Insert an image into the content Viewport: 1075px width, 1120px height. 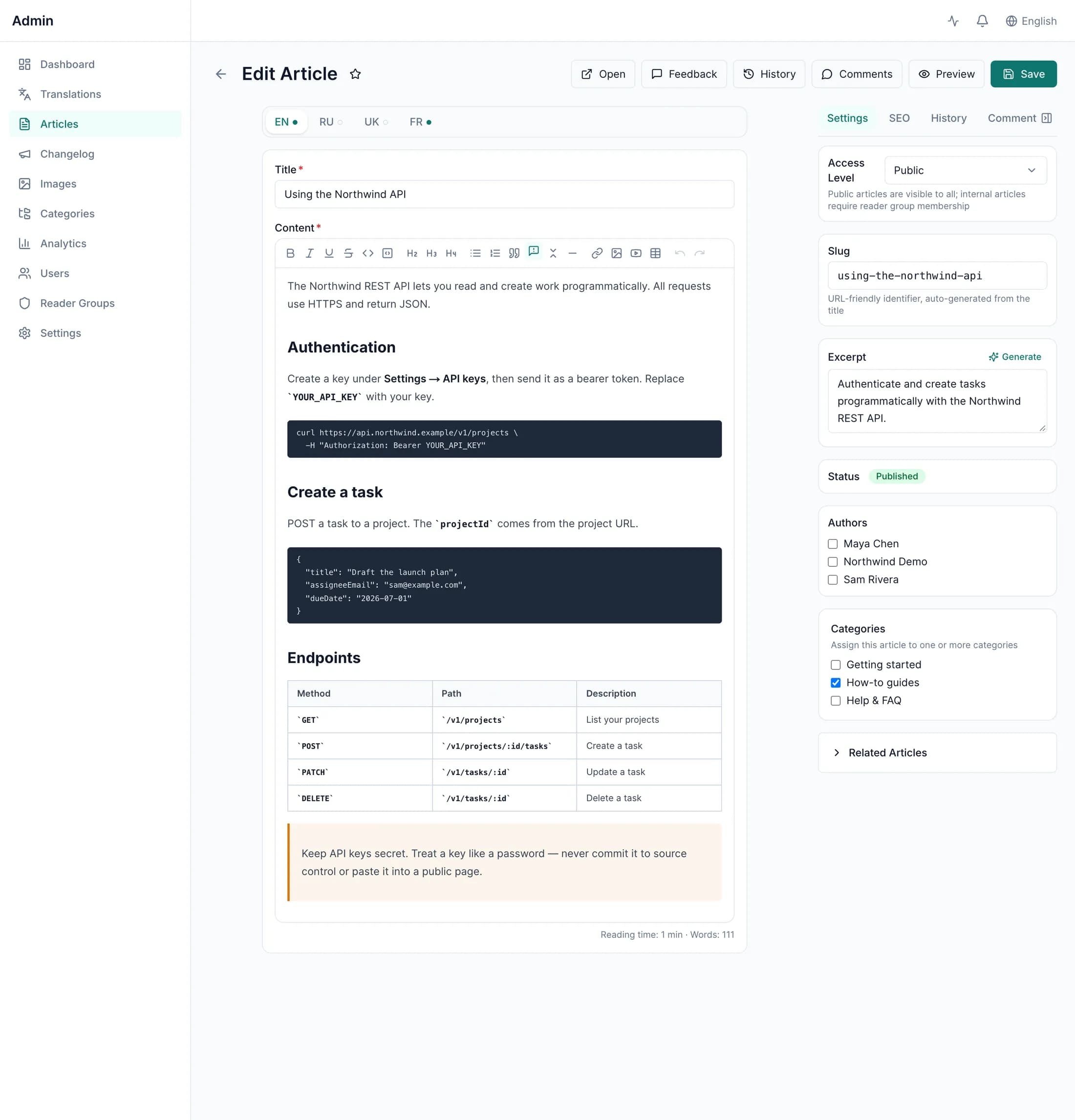pos(617,253)
